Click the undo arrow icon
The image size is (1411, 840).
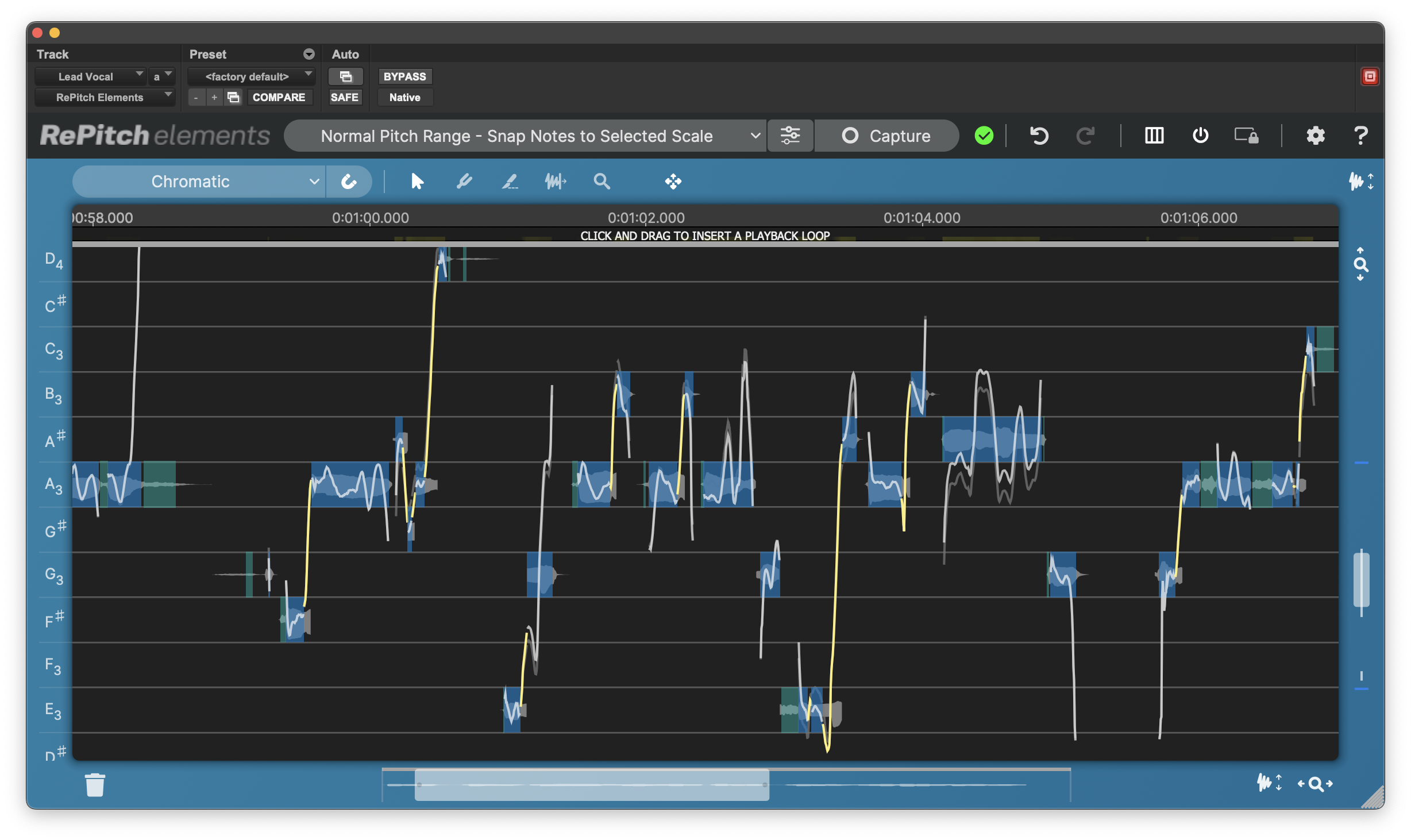(1039, 136)
